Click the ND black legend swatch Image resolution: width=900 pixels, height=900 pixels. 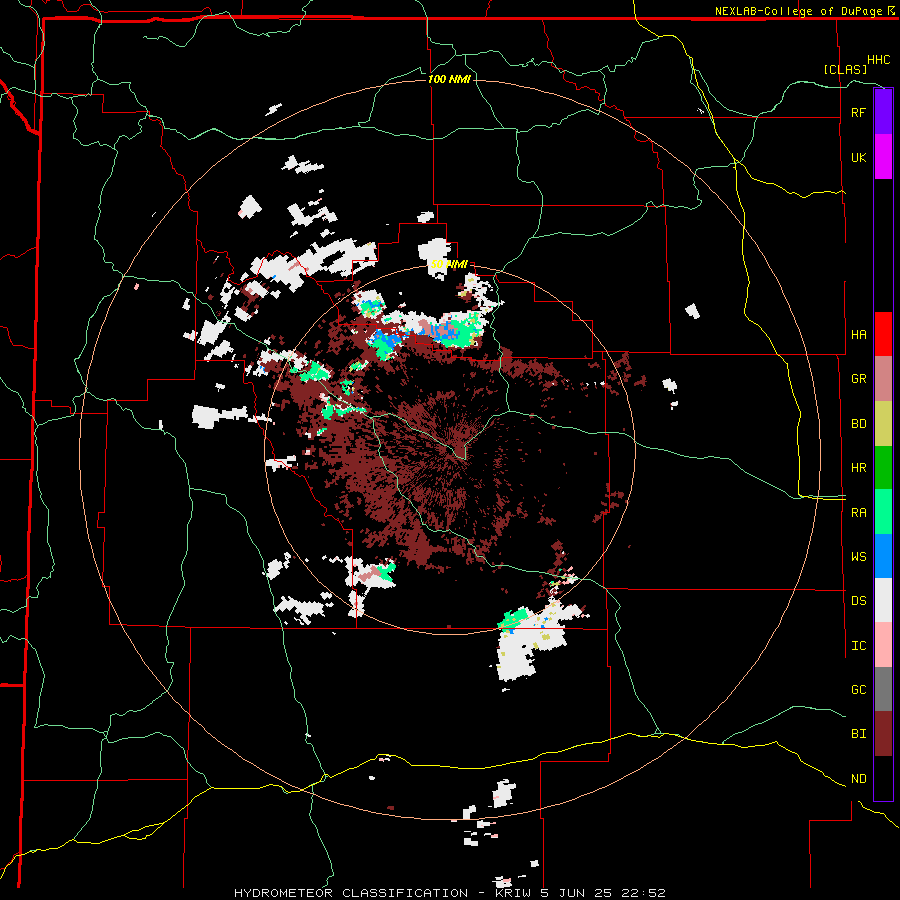pyautogui.click(x=883, y=778)
